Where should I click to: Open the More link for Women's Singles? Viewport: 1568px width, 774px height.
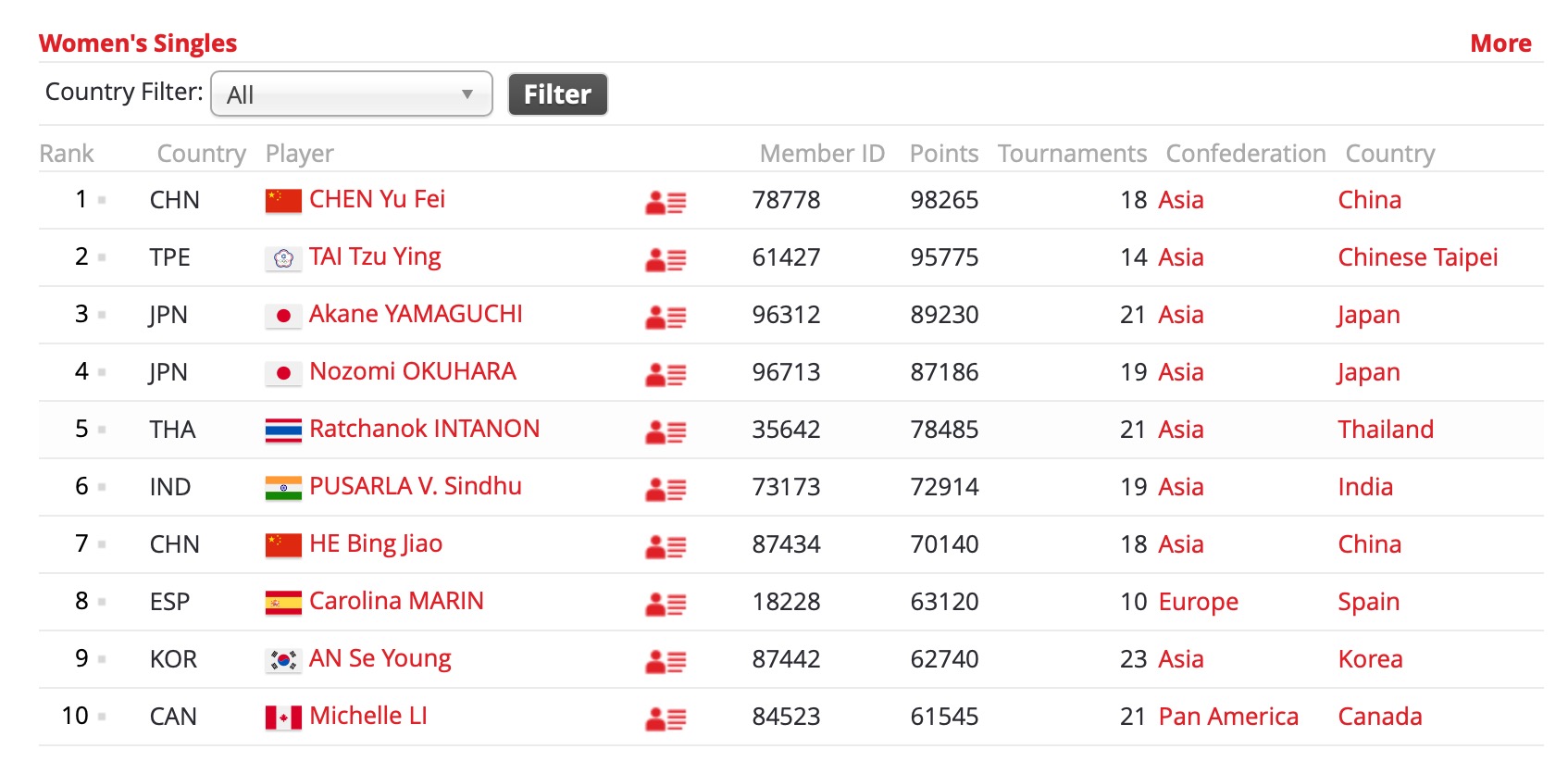point(1500,44)
